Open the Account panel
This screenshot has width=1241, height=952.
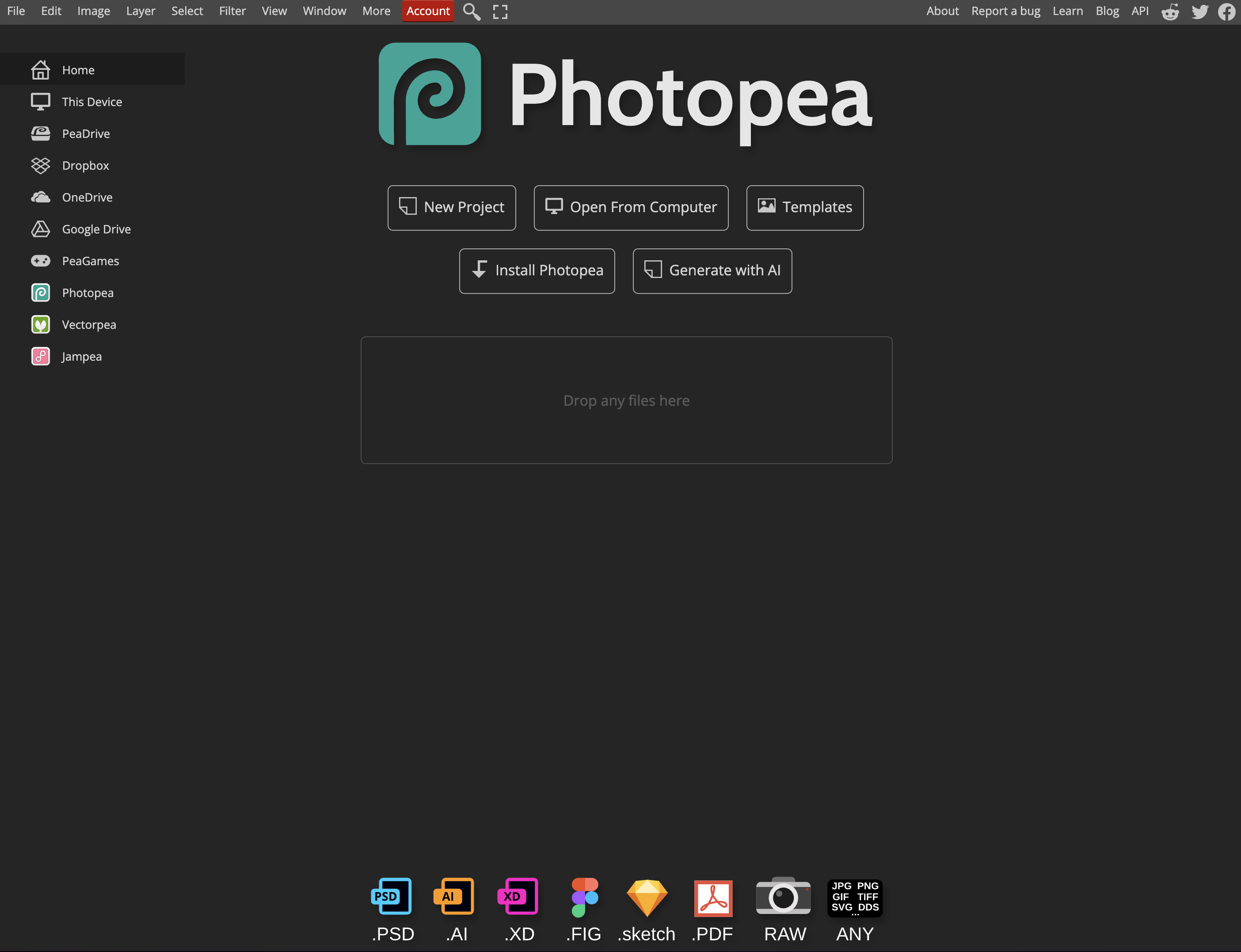[427, 11]
